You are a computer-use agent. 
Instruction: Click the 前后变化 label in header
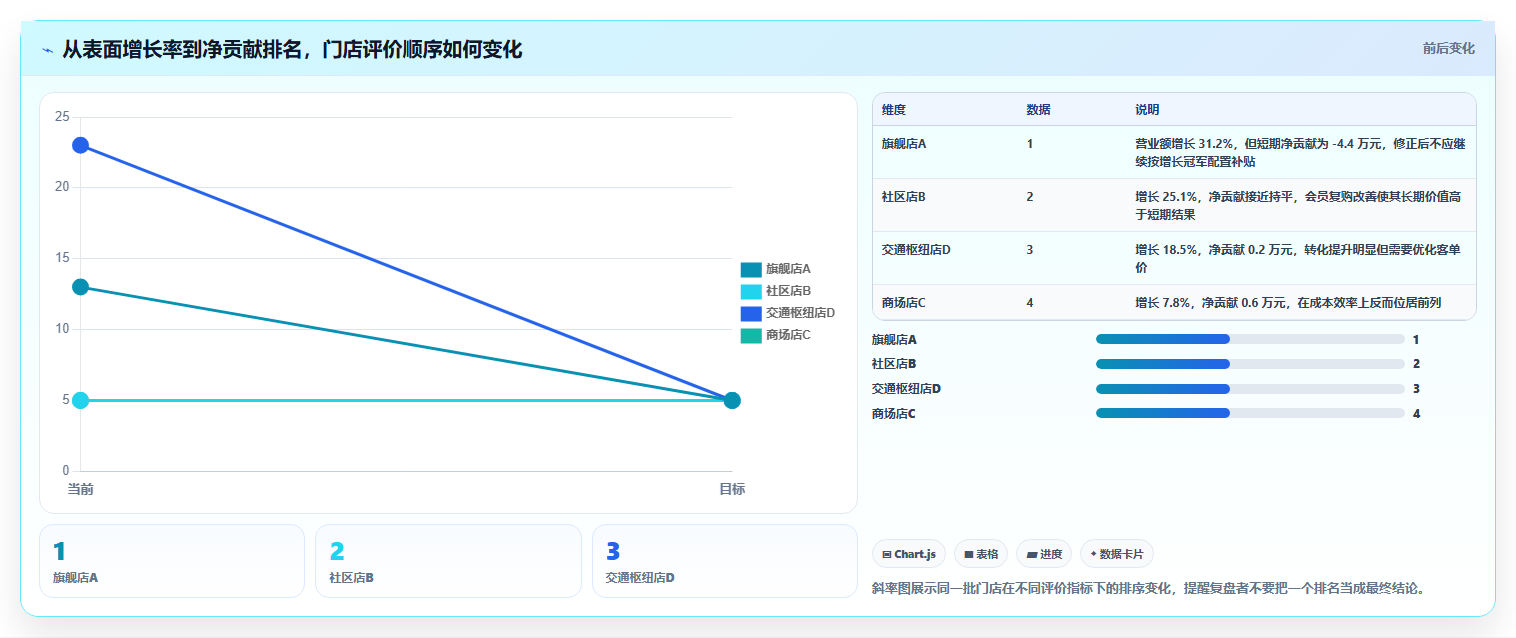click(1448, 49)
